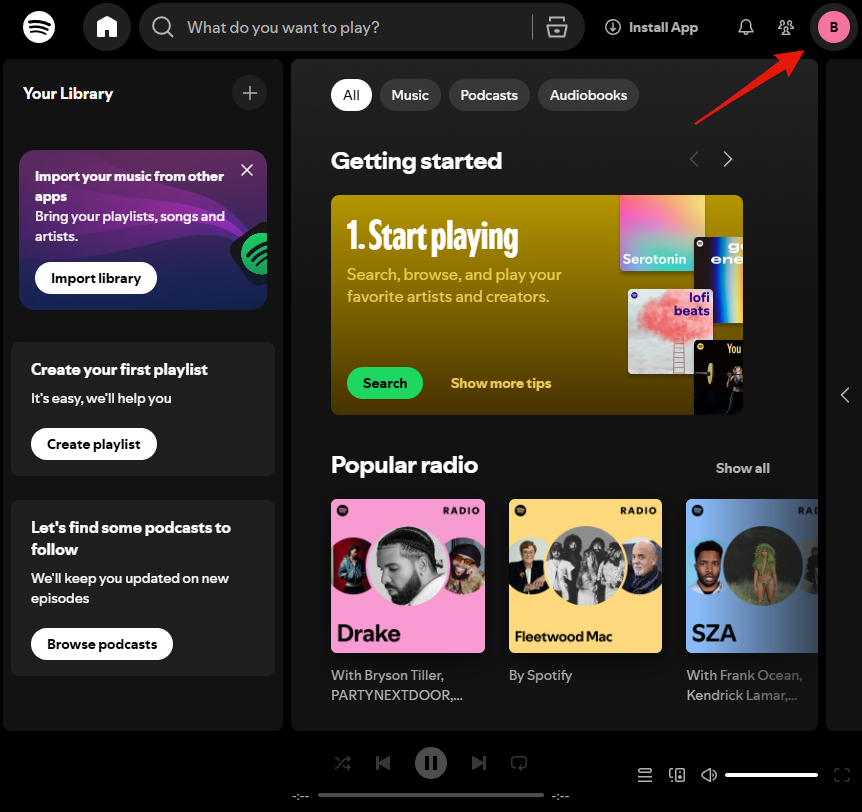This screenshot has height=812, width=862.
Task: Click the playback progress bar
Action: pyautogui.click(x=430, y=795)
